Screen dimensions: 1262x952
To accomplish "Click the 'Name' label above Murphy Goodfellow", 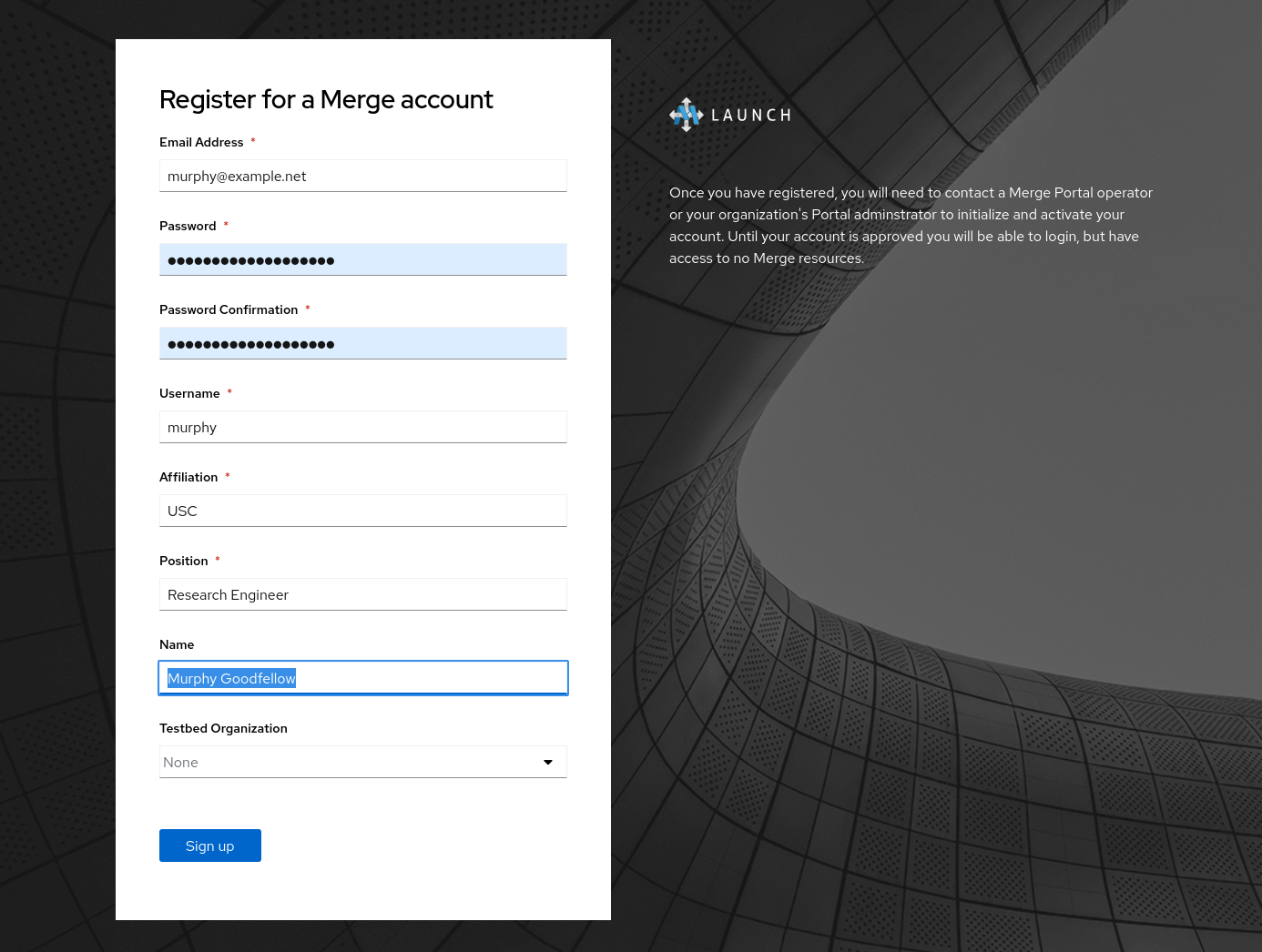I will [177, 644].
